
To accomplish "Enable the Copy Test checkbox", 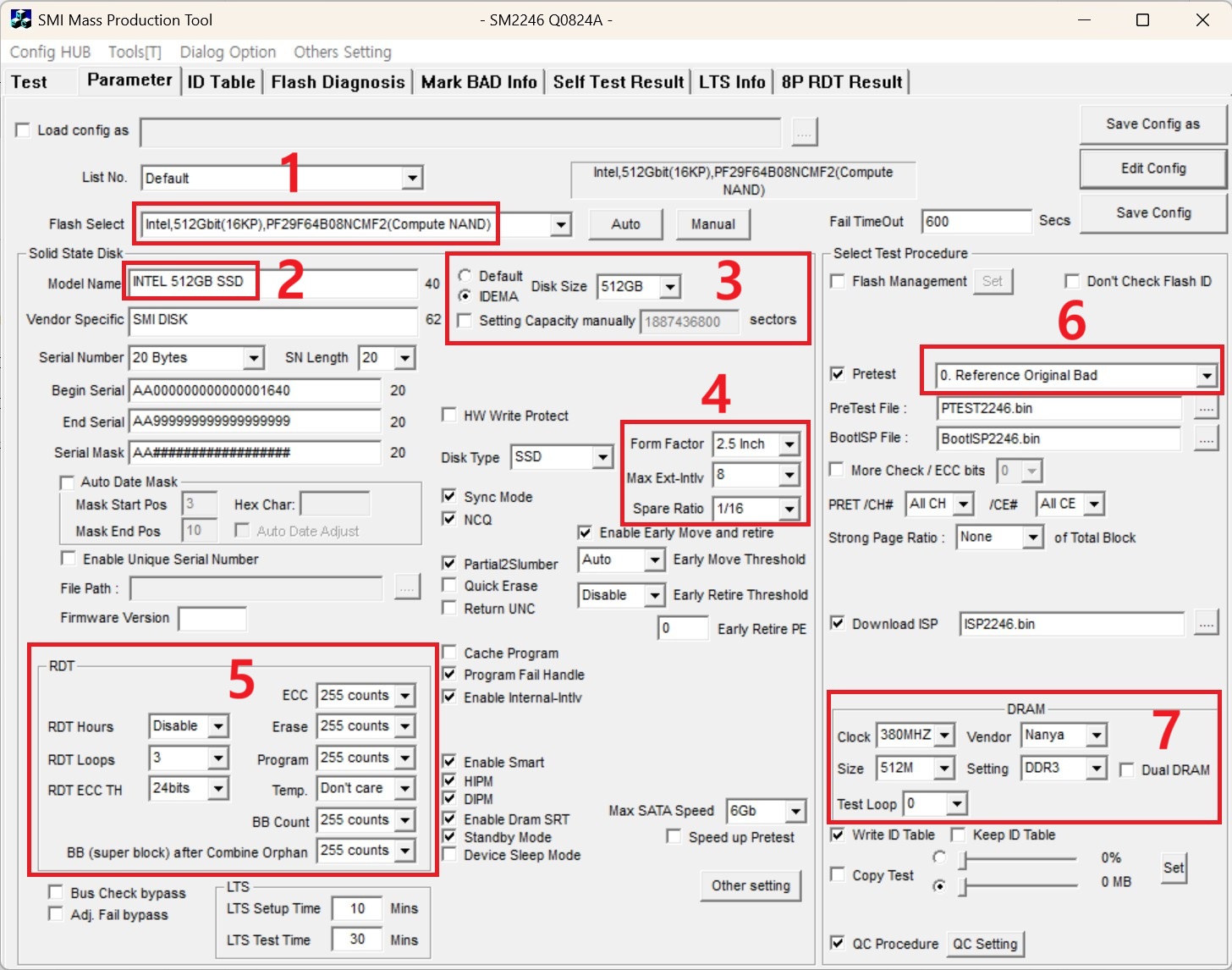I will click(x=838, y=874).
